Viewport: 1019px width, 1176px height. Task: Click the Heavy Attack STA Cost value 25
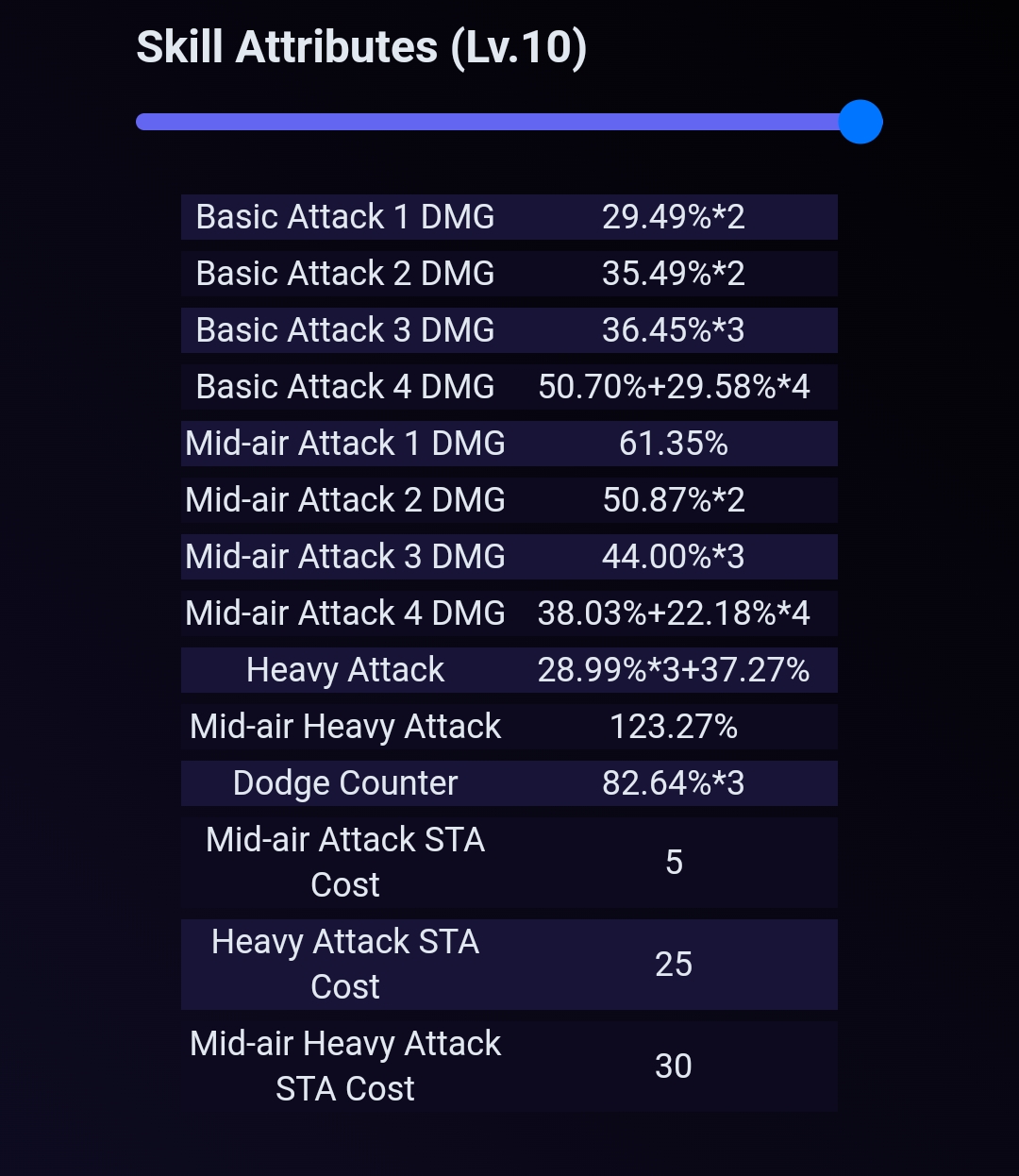coord(674,965)
